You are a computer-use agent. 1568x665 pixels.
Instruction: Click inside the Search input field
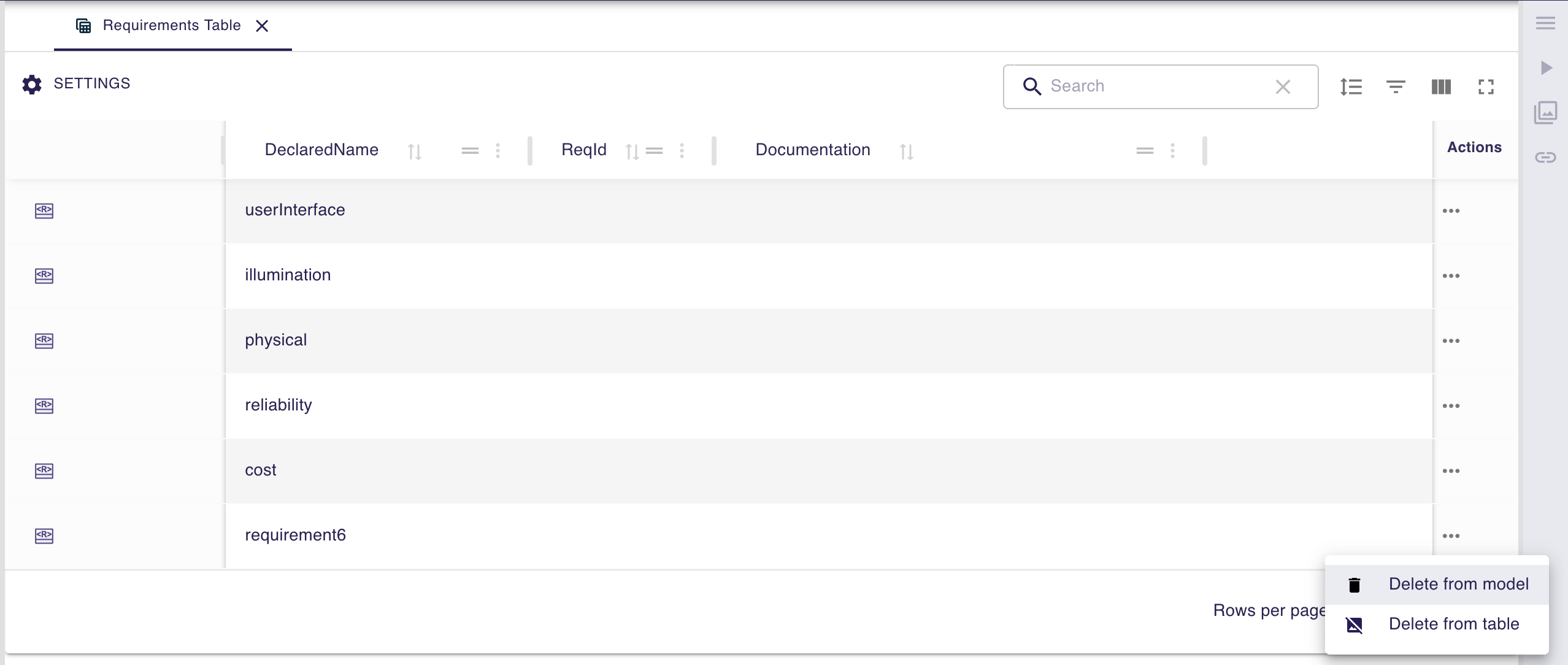(x=1153, y=86)
